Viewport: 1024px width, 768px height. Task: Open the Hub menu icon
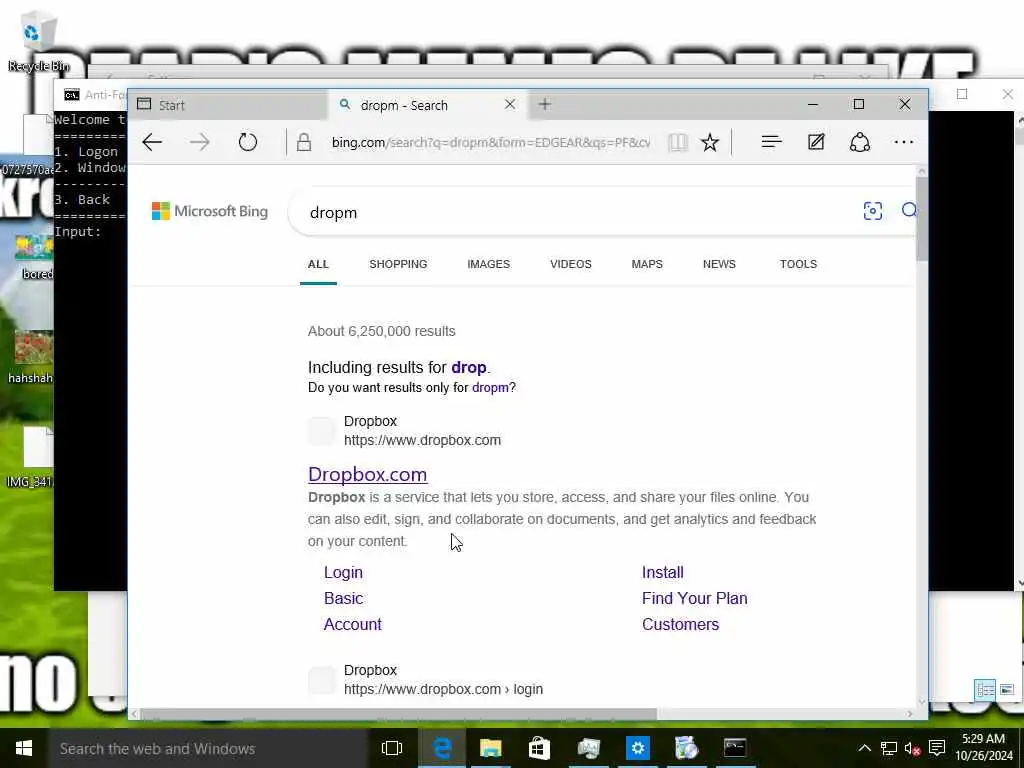click(771, 142)
